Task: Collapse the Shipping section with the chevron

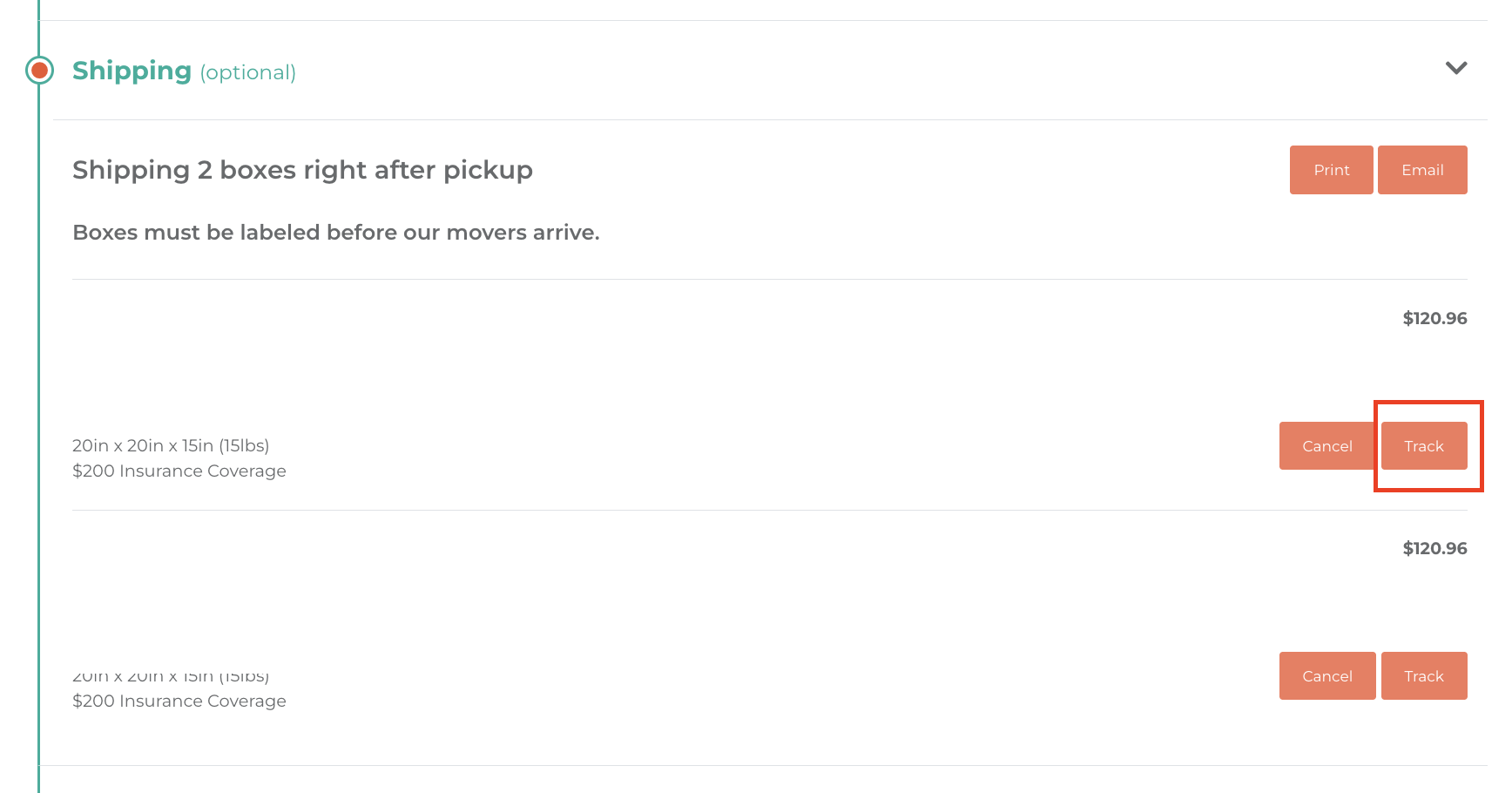Action: pyautogui.click(x=1456, y=68)
